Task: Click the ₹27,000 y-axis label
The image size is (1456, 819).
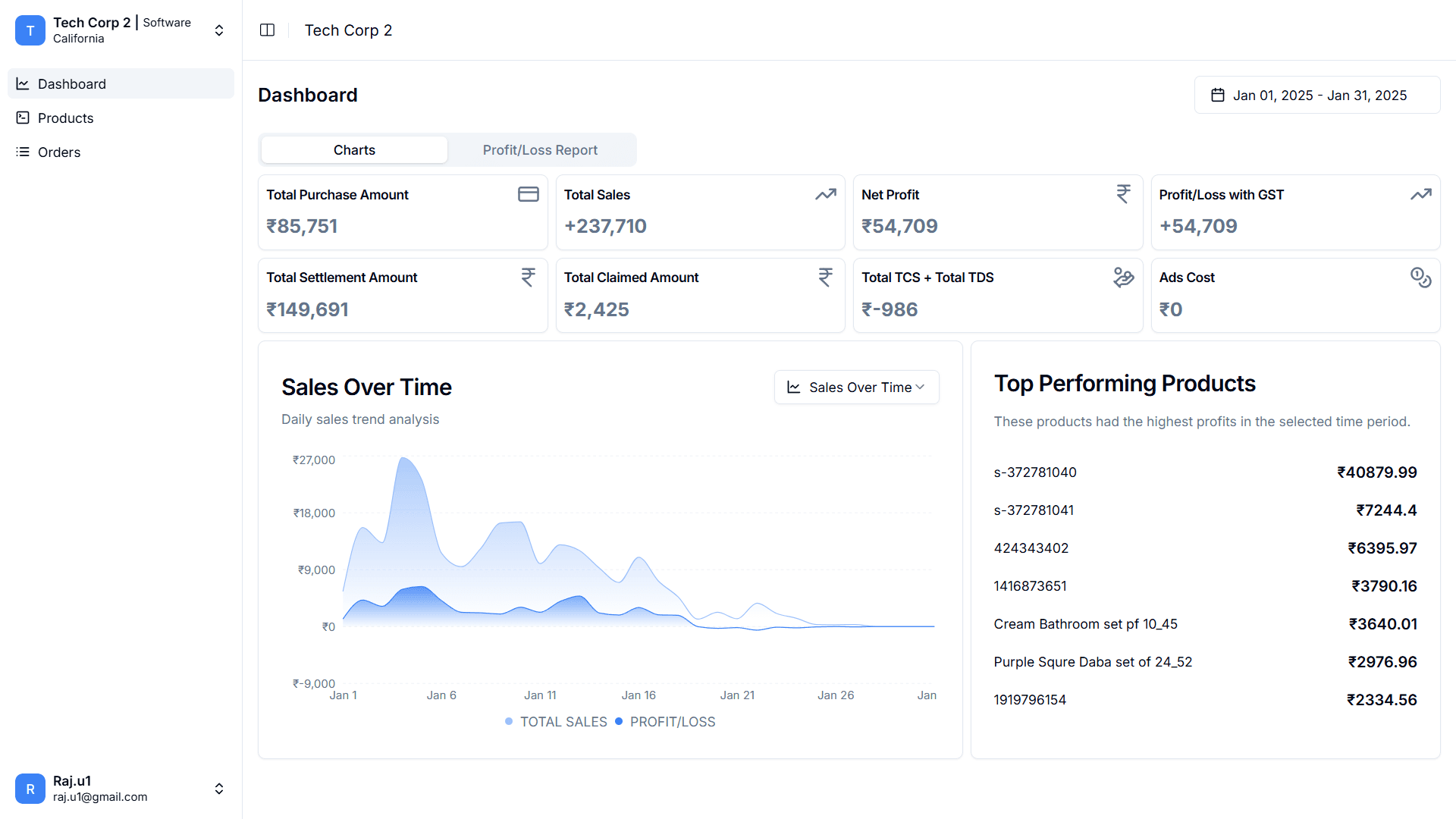Action: [314, 460]
